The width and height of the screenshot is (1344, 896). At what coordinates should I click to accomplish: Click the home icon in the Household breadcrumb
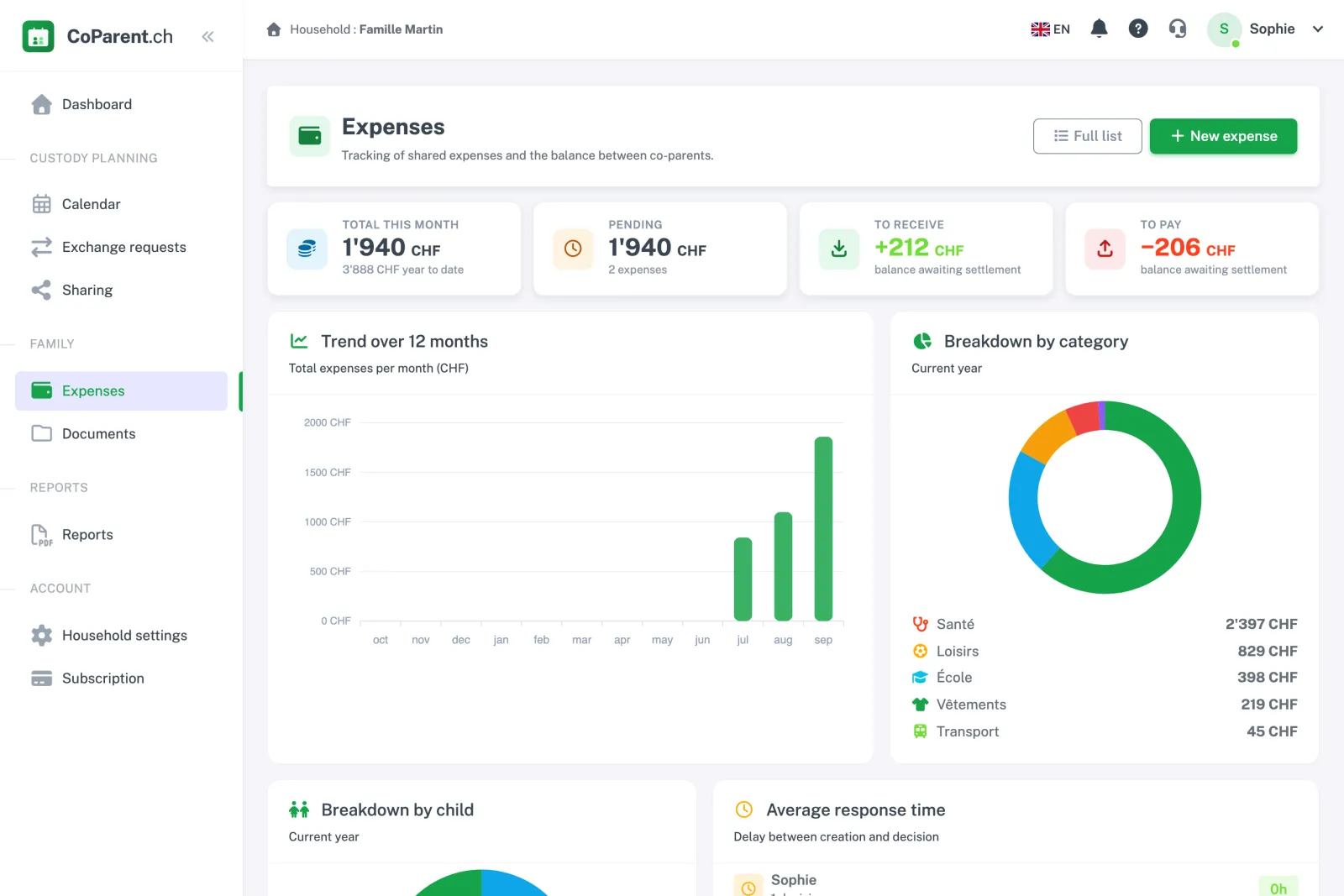[274, 29]
